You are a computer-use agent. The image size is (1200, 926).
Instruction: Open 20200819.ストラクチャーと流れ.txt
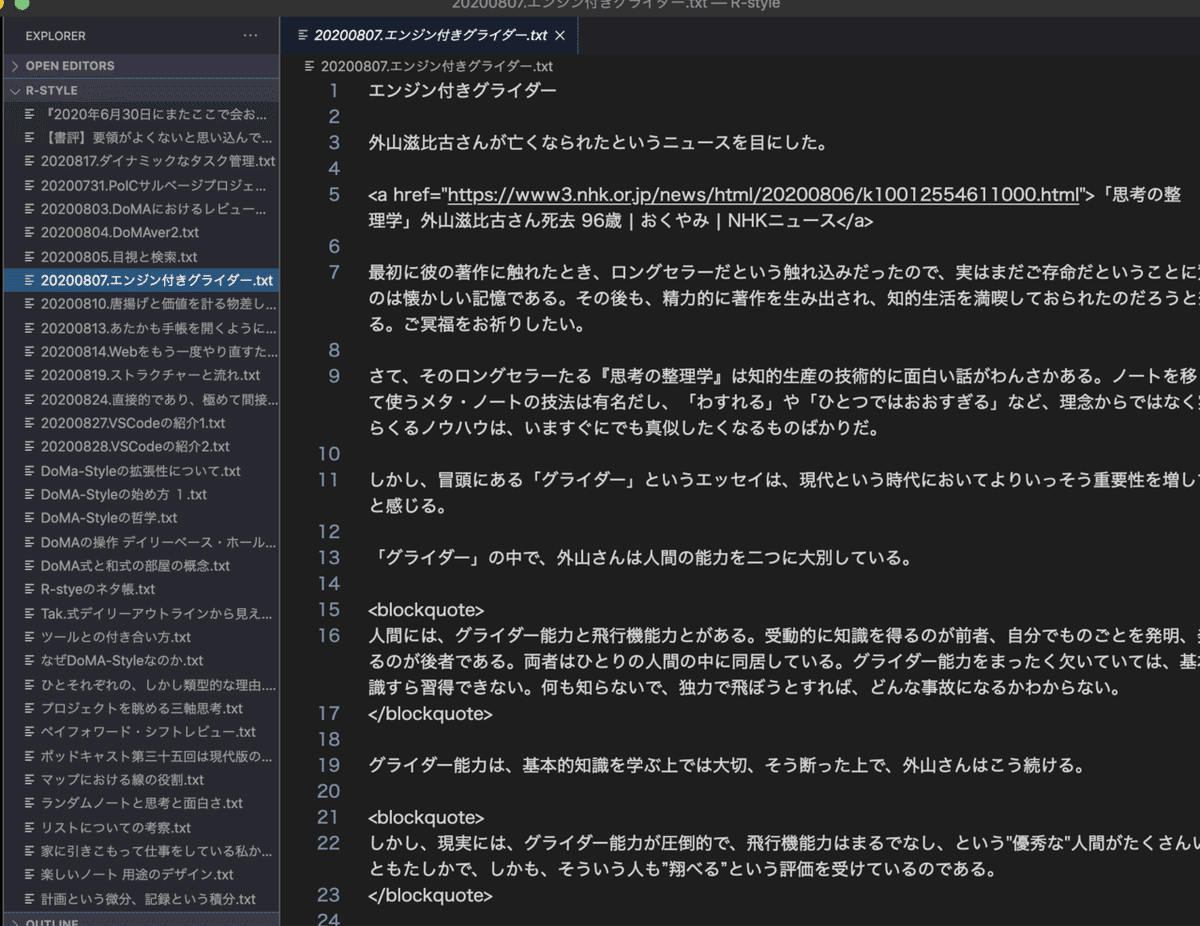[141, 376]
